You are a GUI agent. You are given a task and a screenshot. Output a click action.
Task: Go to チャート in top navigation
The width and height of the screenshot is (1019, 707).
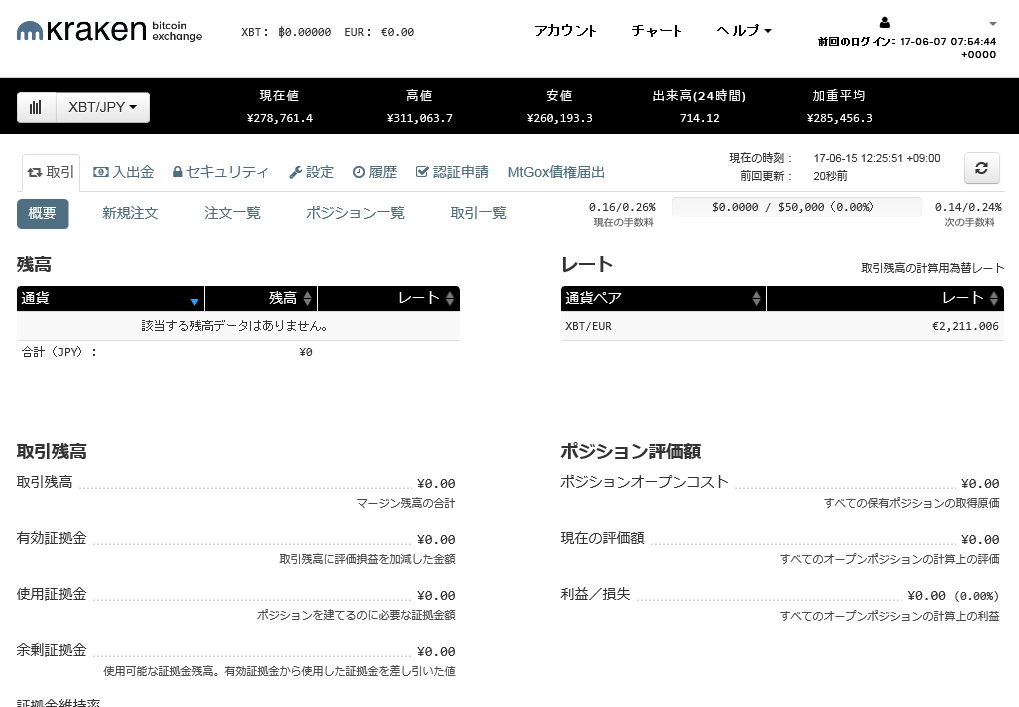pos(657,31)
